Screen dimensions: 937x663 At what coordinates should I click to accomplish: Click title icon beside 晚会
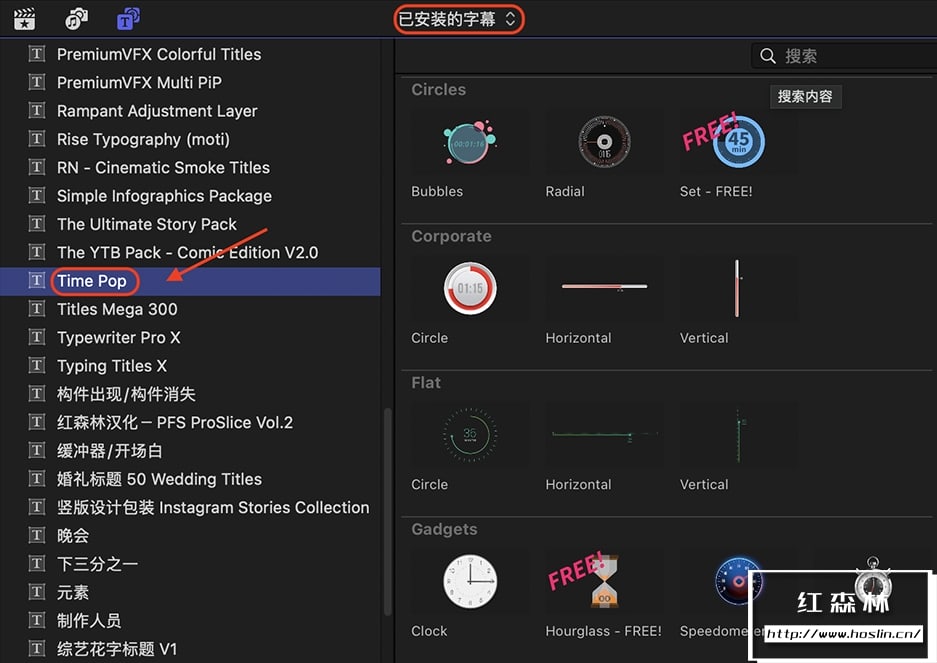(x=36, y=535)
